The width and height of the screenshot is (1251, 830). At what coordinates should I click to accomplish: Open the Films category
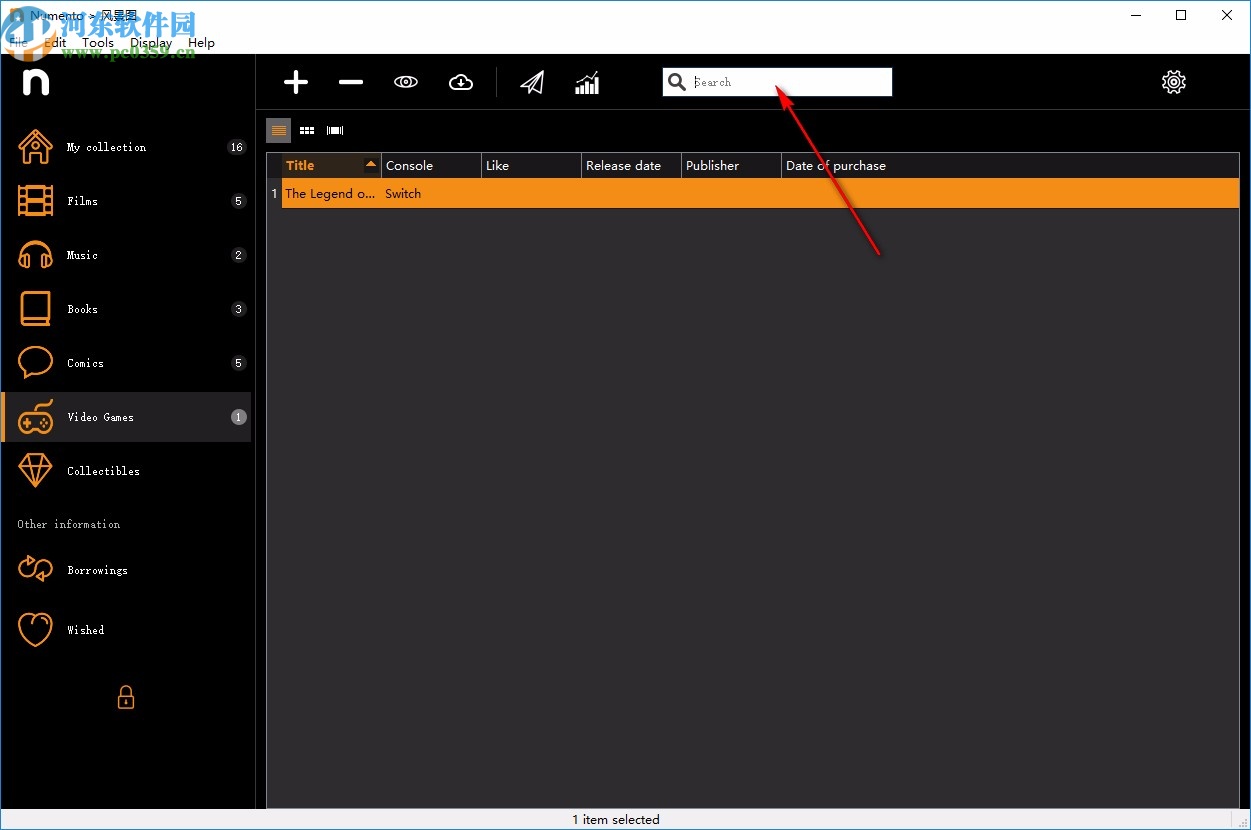pyautogui.click(x=126, y=201)
